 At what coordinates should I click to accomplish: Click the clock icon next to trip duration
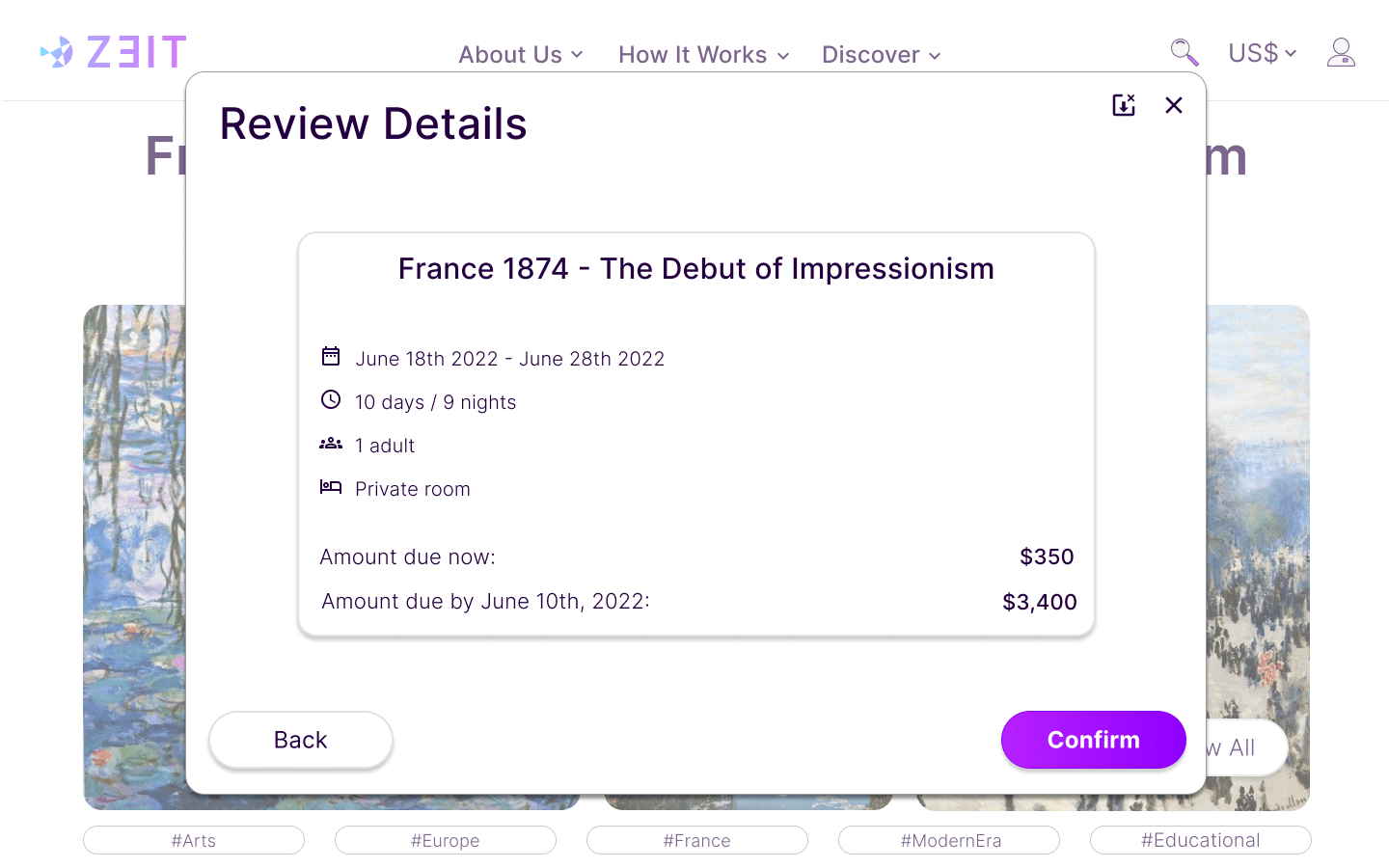[331, 399]
